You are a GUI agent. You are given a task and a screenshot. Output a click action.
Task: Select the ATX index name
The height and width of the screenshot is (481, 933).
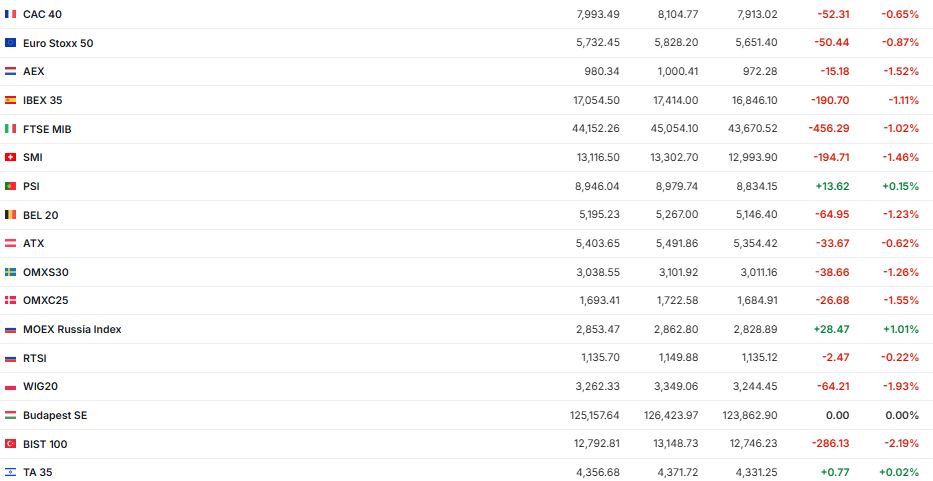coord(33,243)
